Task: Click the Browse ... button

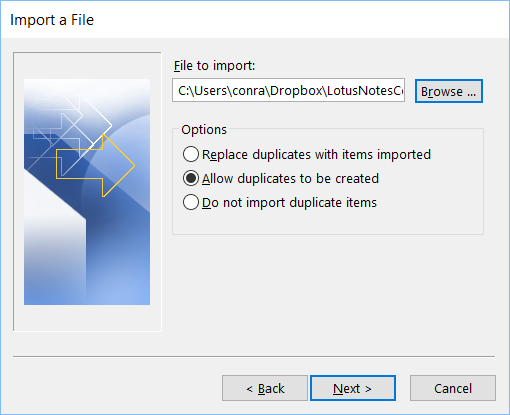Action: (449, 91)
